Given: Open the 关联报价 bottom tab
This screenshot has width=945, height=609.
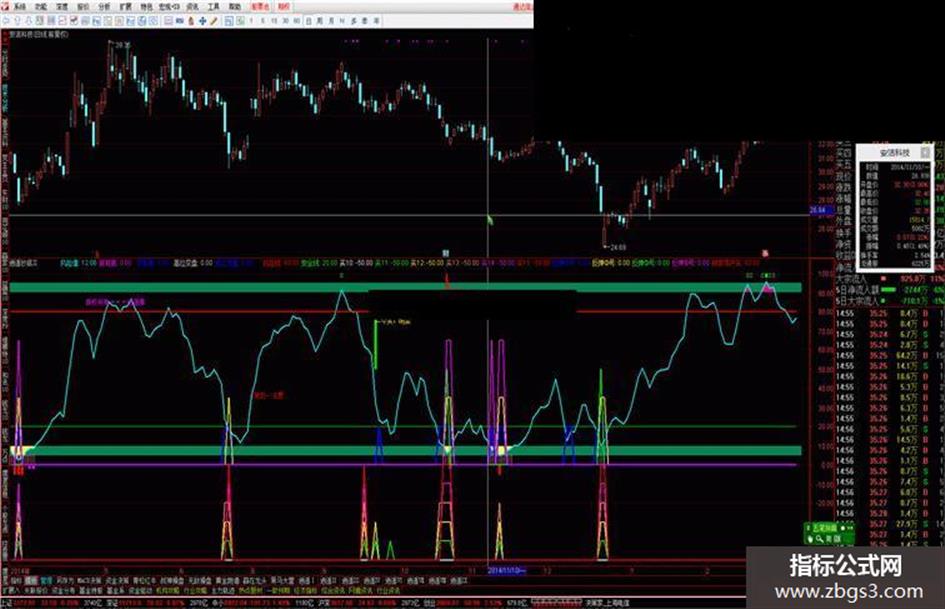Looking at the screenshot, I should (36, 591).
